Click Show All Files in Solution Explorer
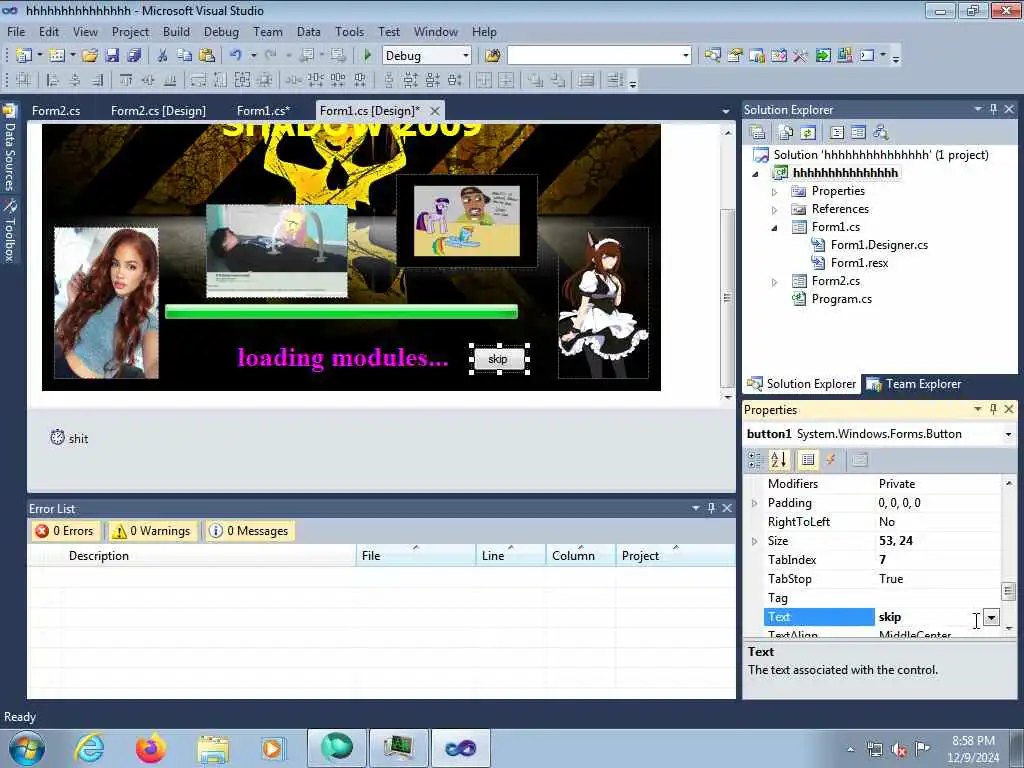 pyautogui.click(x=786, y=133)
